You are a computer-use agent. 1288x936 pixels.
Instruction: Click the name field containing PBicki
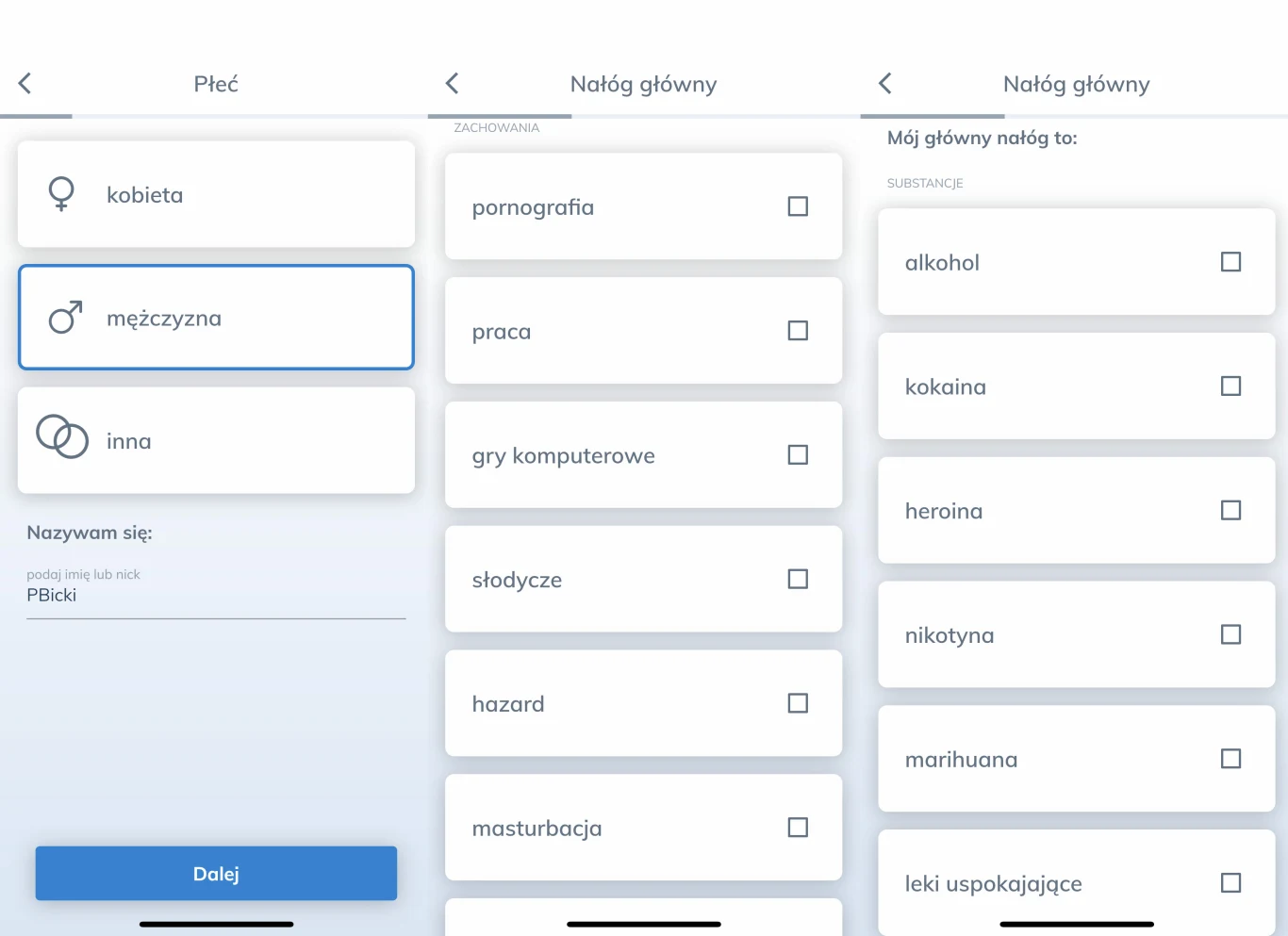(x=216, y=596)
